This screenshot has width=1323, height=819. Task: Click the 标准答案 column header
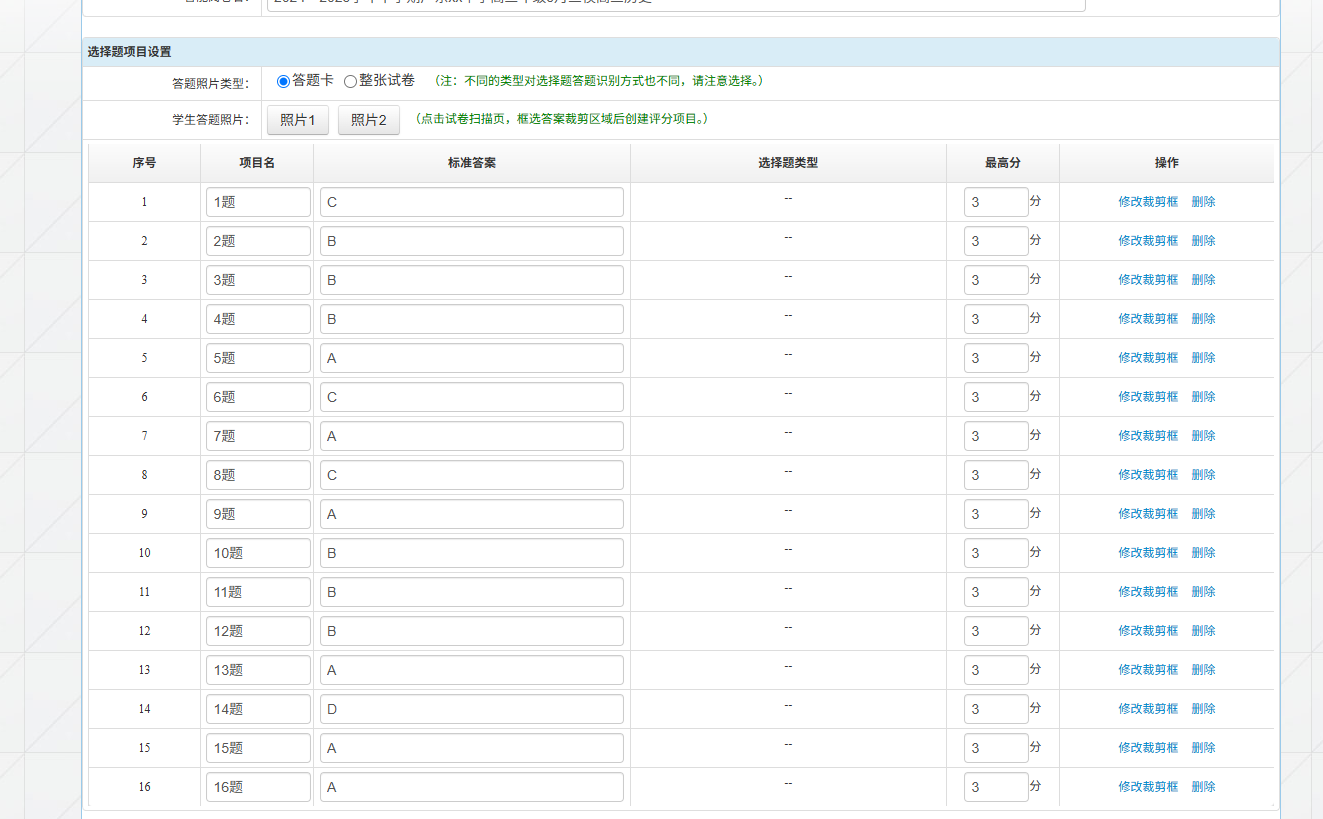pyautogui.click(x=471, y=163)
